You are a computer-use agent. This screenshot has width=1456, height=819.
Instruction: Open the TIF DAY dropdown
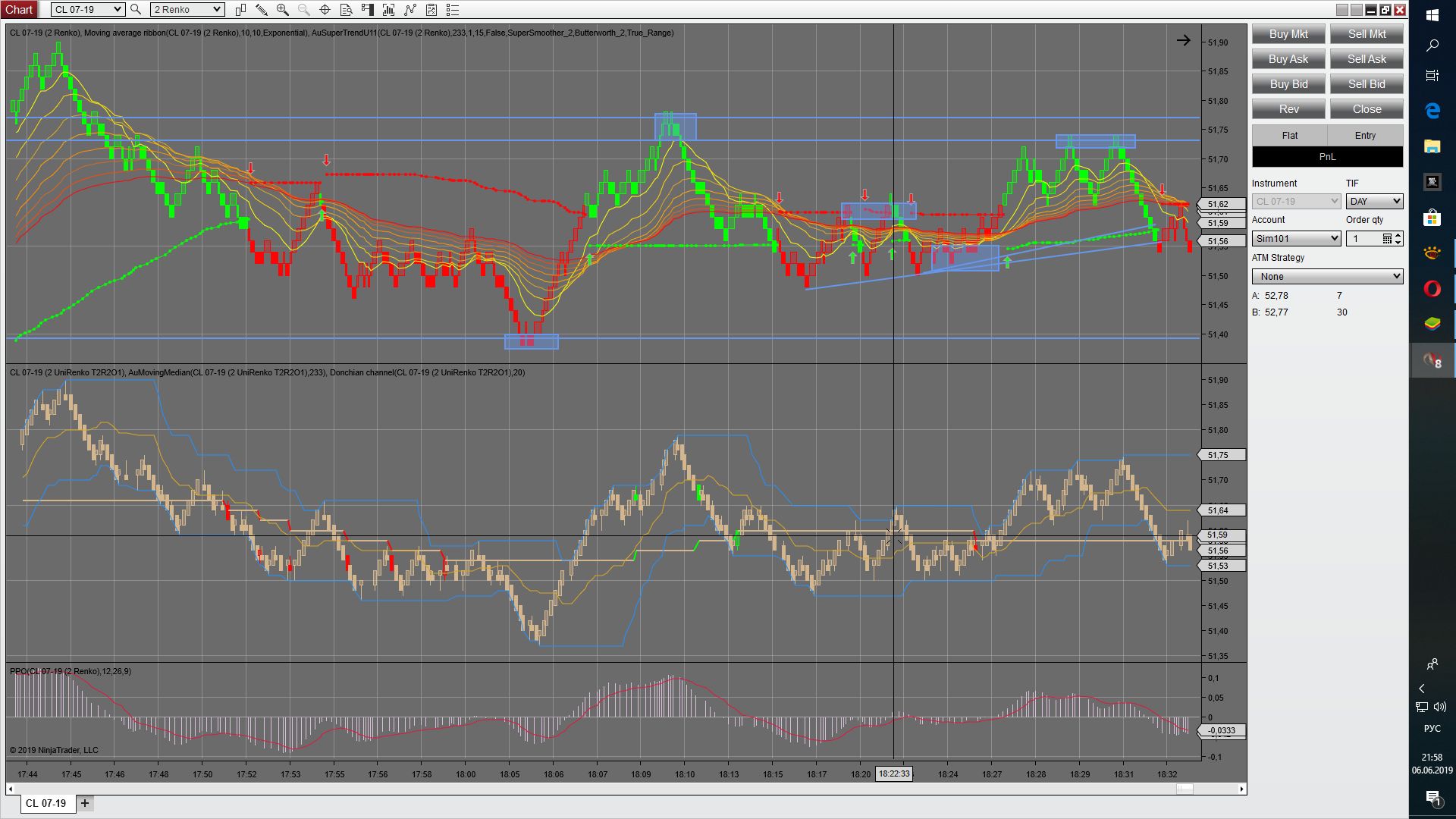tap(1374, 202)
